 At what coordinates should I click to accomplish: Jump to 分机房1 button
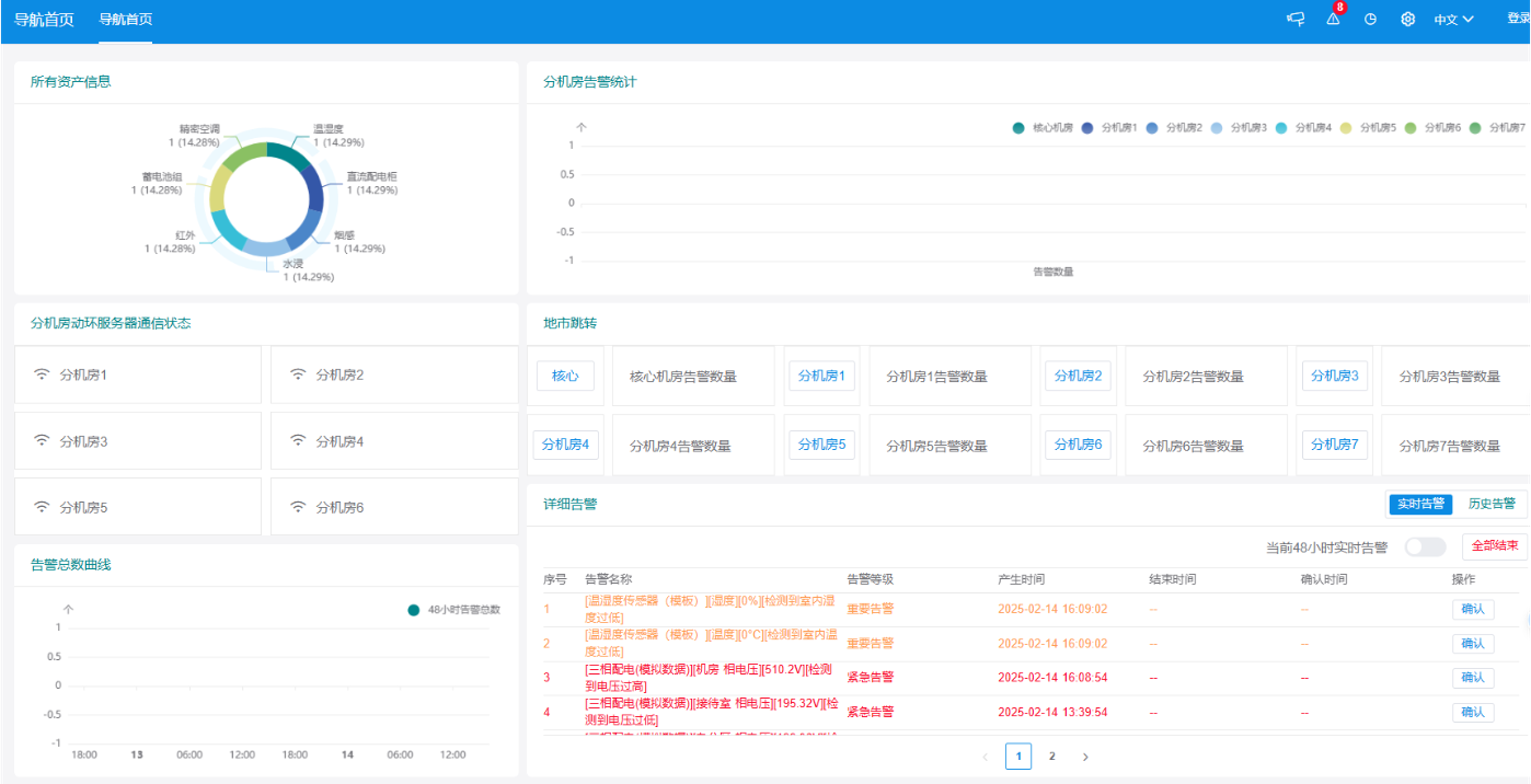coord(821,376)
